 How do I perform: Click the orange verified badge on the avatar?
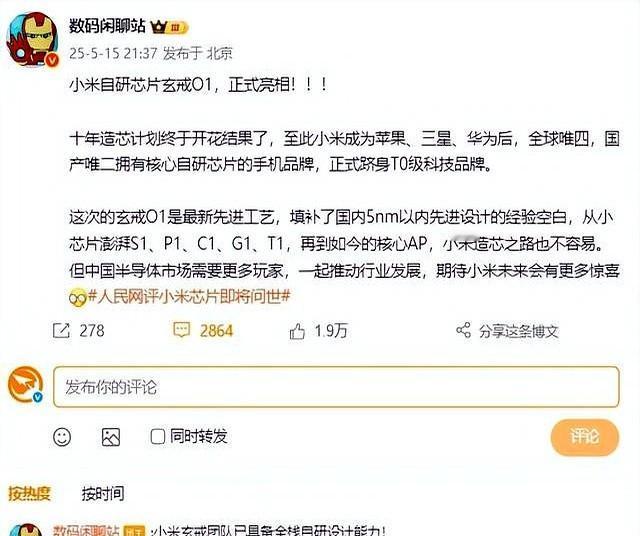click(x=52, y=60)
